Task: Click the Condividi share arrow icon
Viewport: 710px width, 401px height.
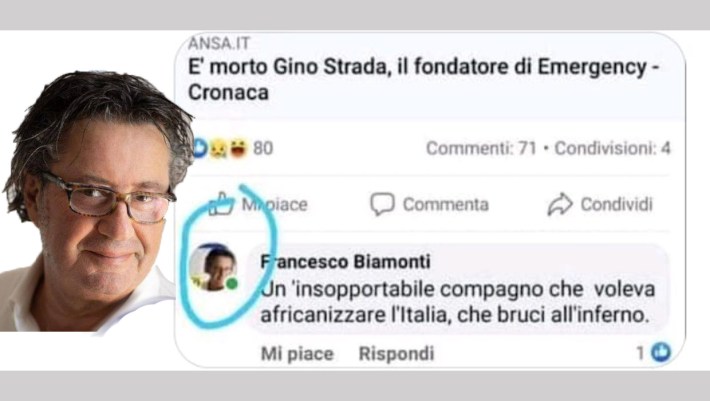Action: pos(560,204)
